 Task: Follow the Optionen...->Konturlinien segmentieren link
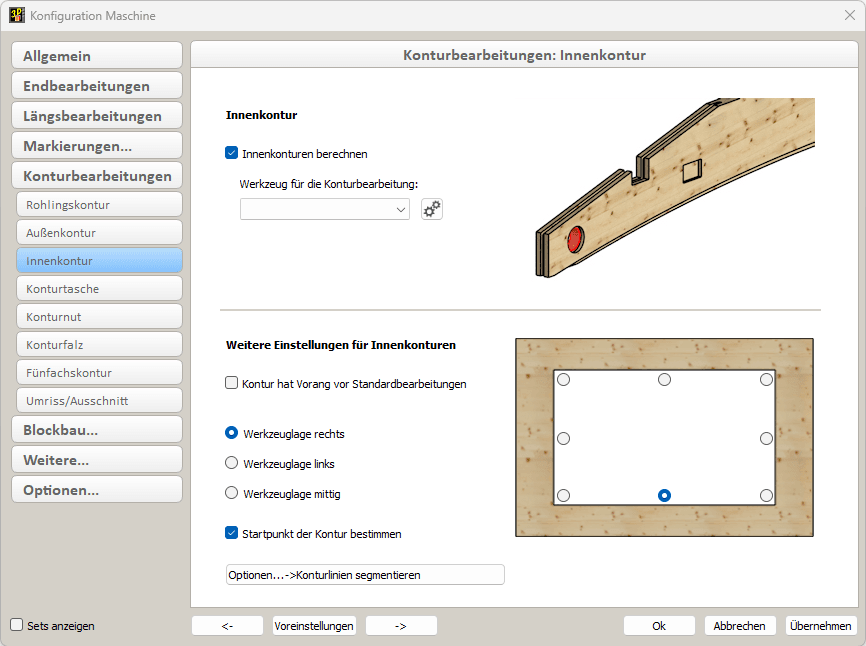pos(365,574)
